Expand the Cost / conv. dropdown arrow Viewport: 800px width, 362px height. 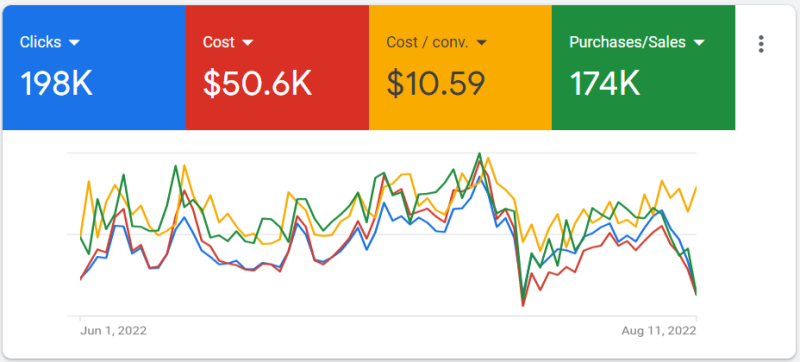click(x=482, y=43)
